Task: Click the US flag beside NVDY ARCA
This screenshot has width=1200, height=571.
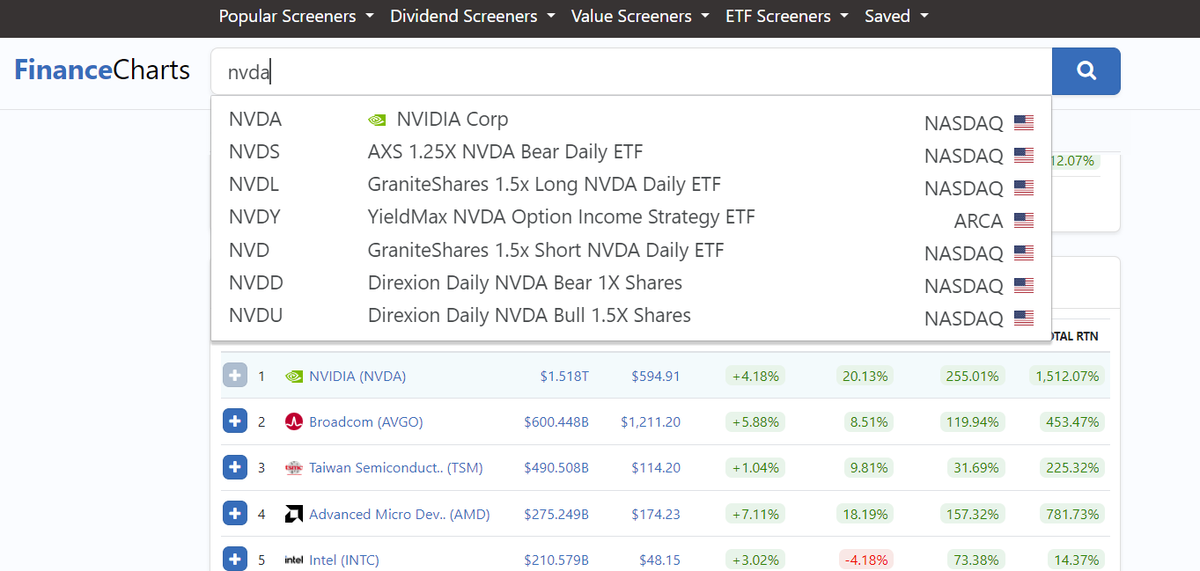Action: pyautogui.click(x=1023, y=219)
